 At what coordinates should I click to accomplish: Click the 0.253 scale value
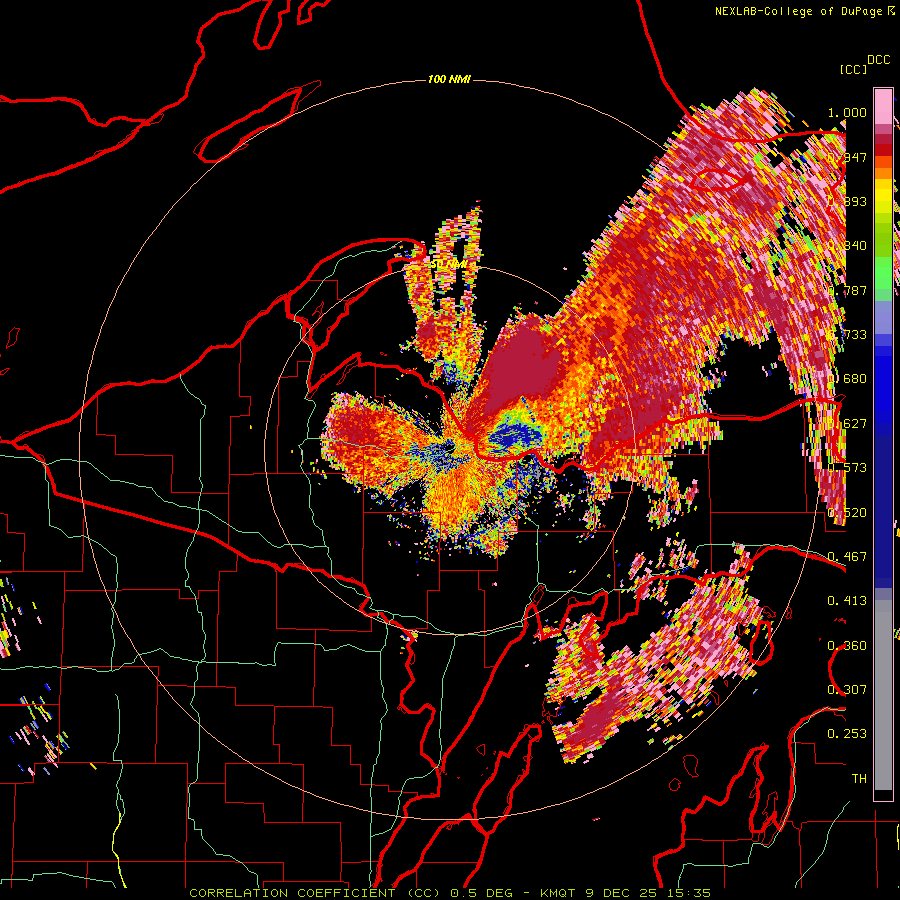847,734
